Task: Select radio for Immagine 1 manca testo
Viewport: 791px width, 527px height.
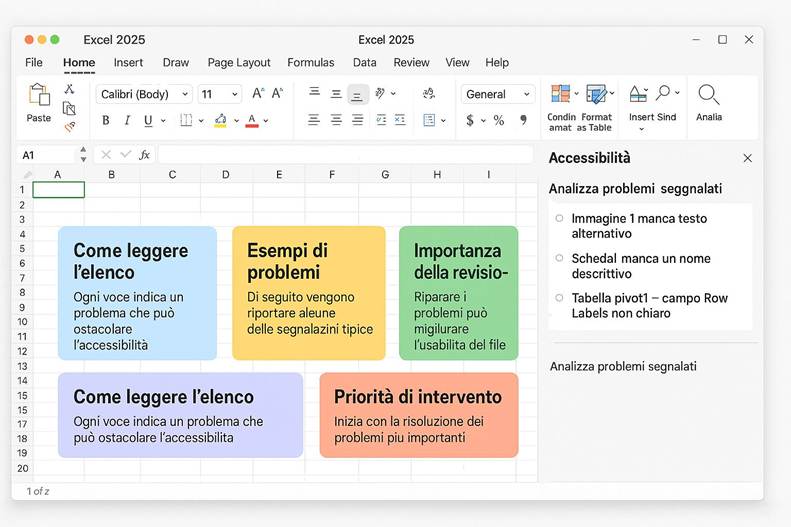Action: coord(559,218)
